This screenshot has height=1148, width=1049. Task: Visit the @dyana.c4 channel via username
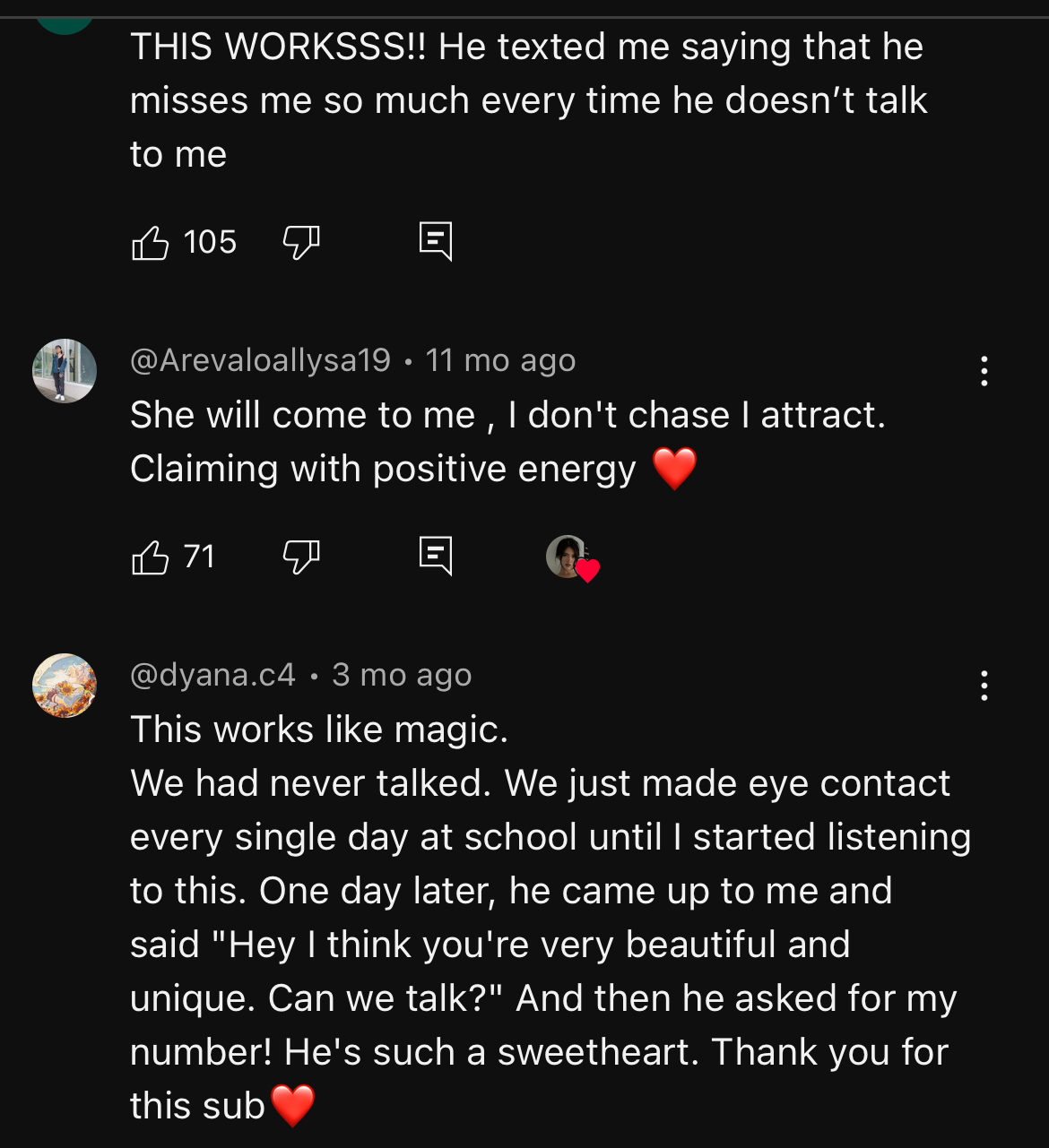coord(212,675)
